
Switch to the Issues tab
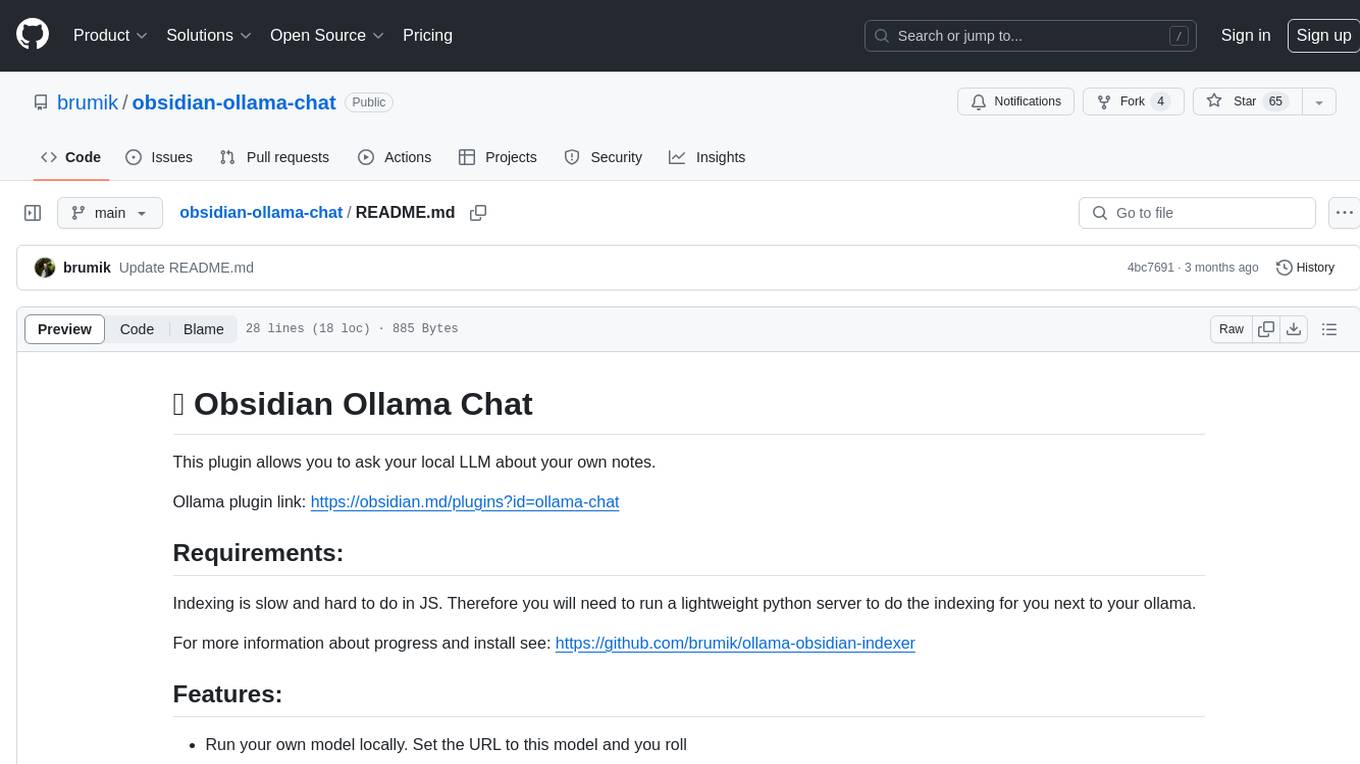[x=159, y=157]
